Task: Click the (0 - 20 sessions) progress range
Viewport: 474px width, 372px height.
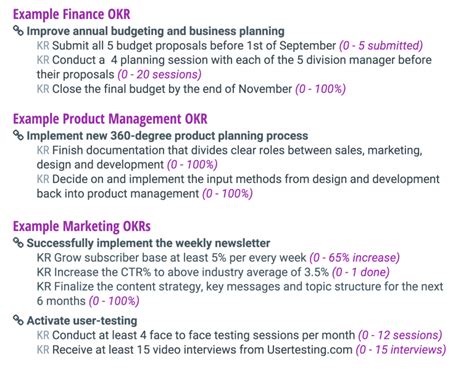Action: [x=159, y=74]
